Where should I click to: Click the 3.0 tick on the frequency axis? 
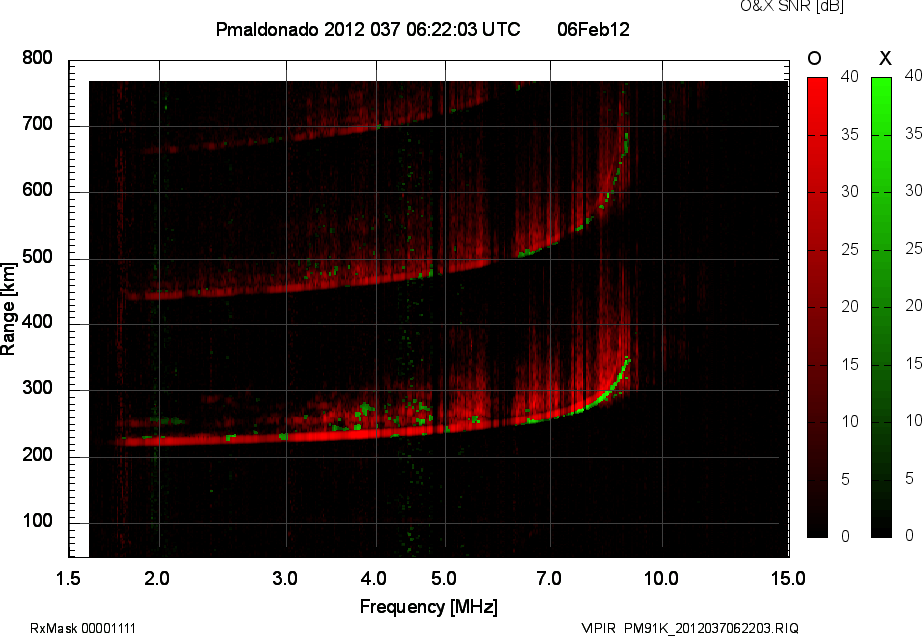286,578
